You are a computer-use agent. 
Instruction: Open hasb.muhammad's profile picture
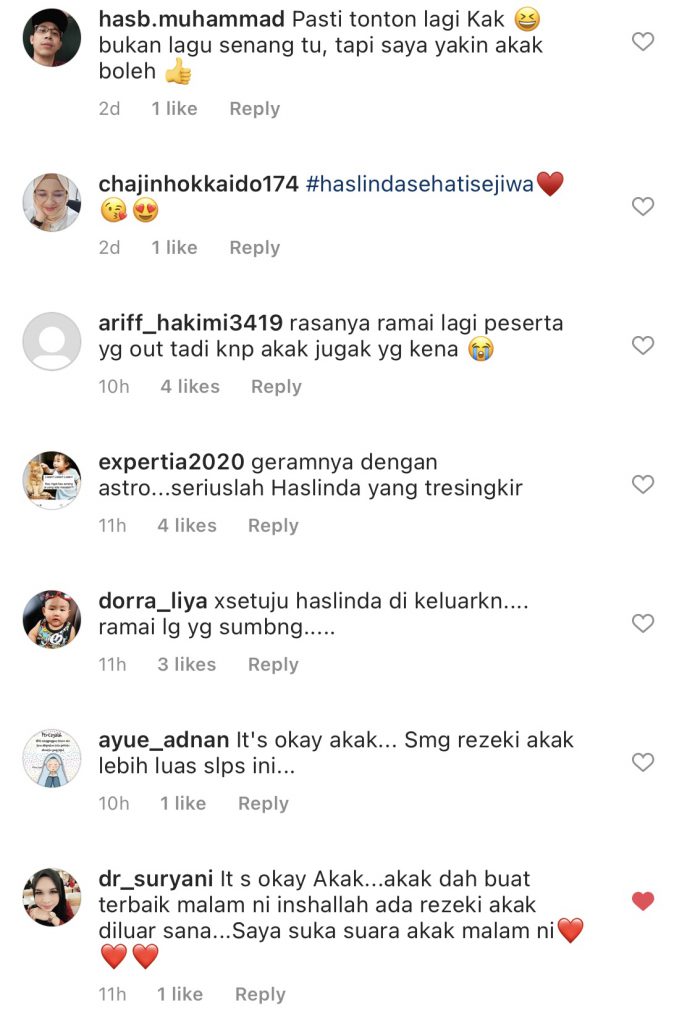[x=52, y=37]
